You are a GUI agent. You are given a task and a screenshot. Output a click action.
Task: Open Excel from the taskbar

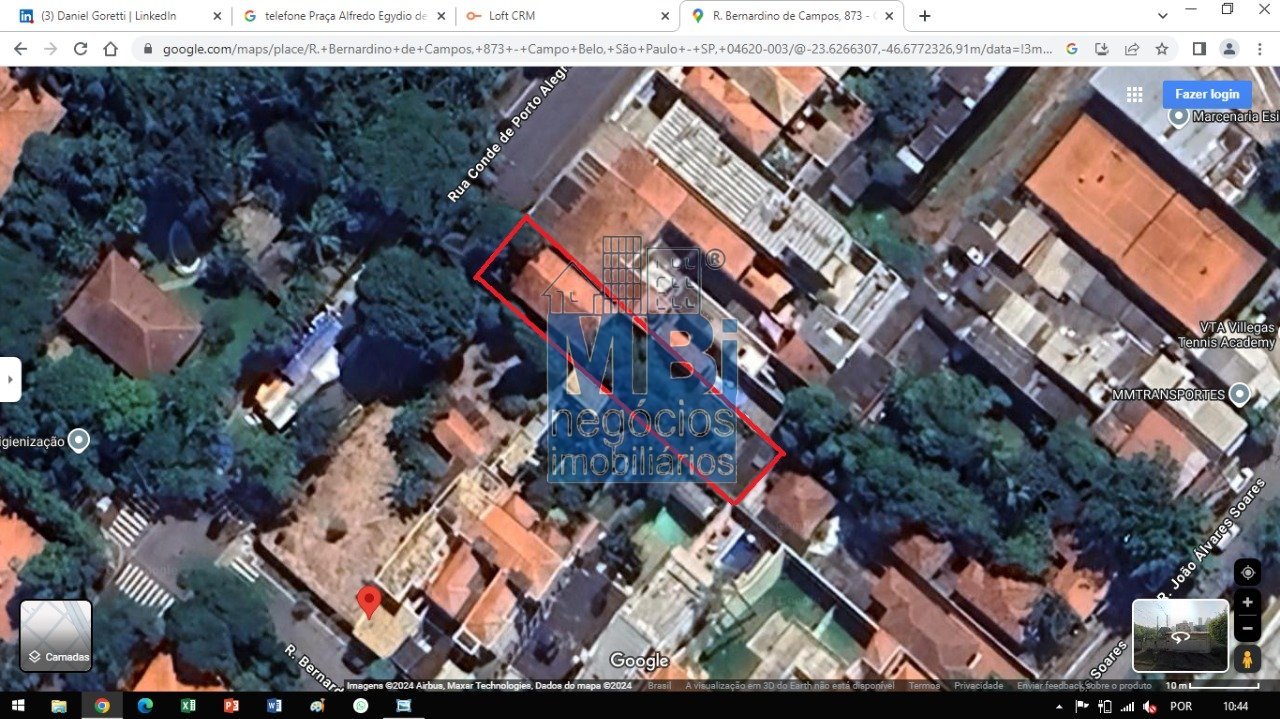pyautogui.click(x=188, y=706)
